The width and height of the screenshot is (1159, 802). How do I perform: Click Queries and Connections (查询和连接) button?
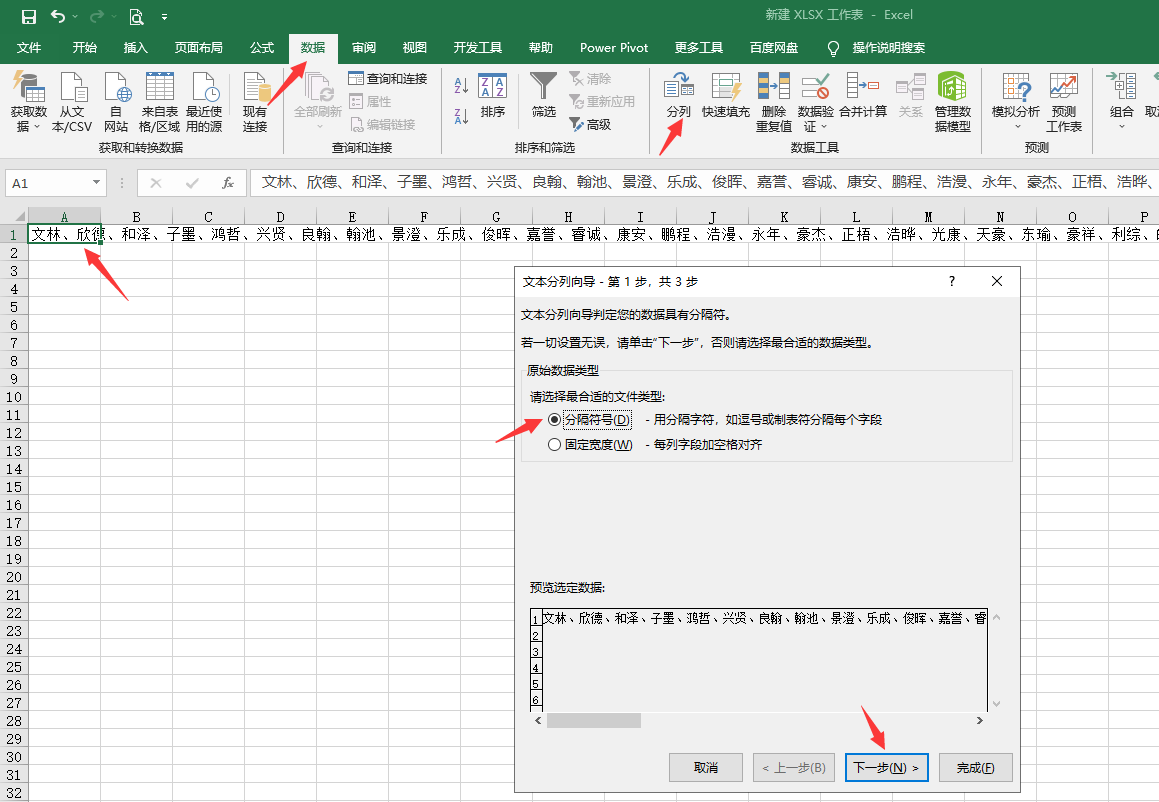click(x=388, y=78)
